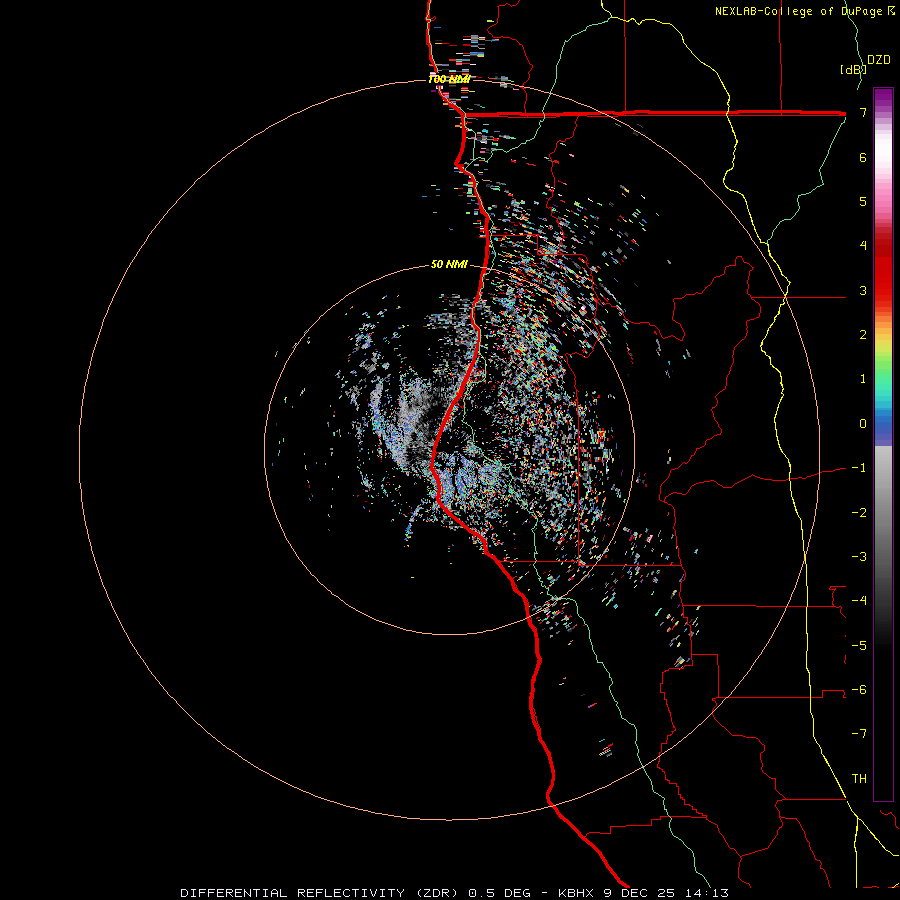Select the 5 value on the scale

pyautogui.click(x=863, y=201)
